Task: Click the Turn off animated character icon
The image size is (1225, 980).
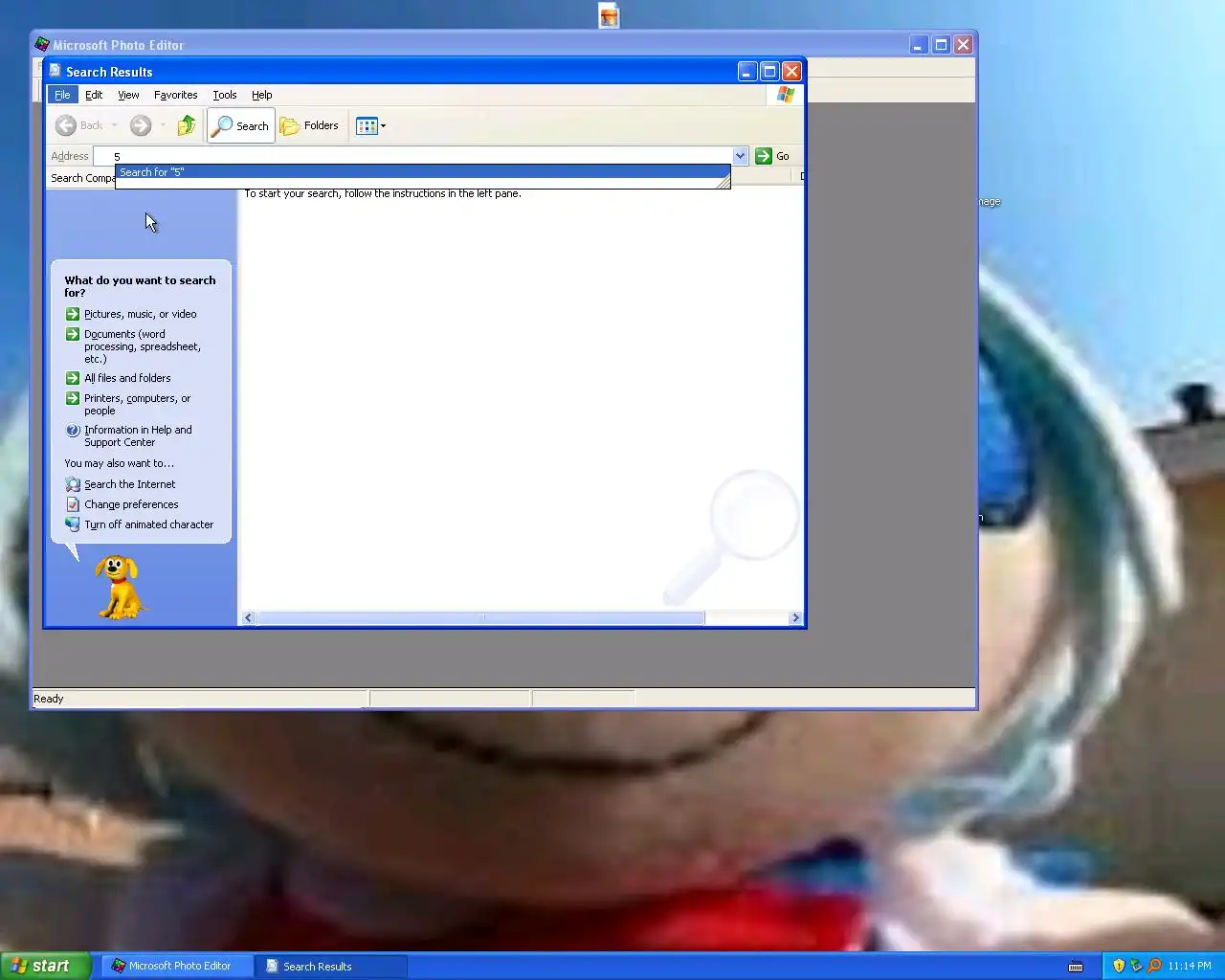Action: (x=73, y=524)
